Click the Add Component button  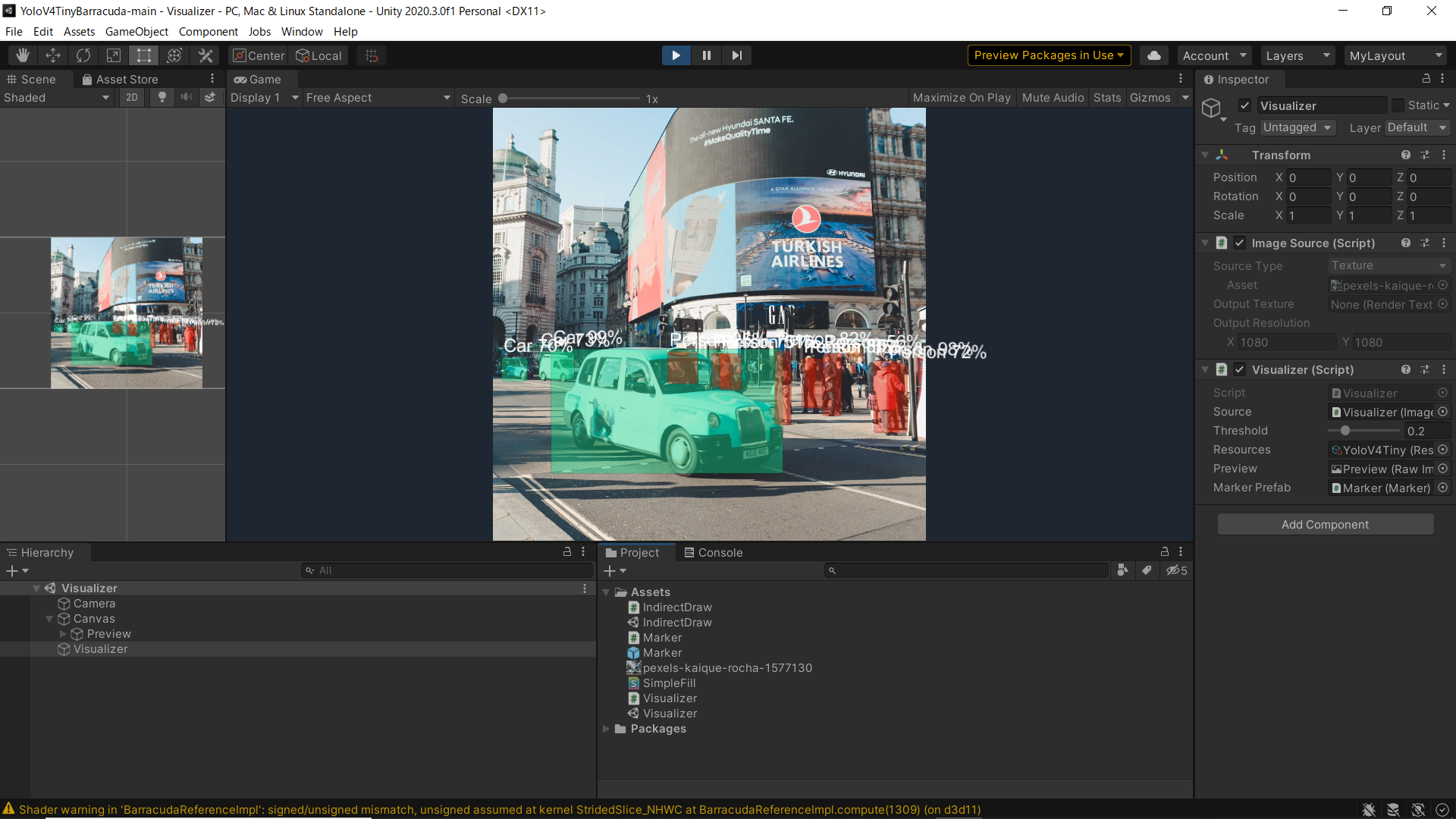[x=1325, y=524]
